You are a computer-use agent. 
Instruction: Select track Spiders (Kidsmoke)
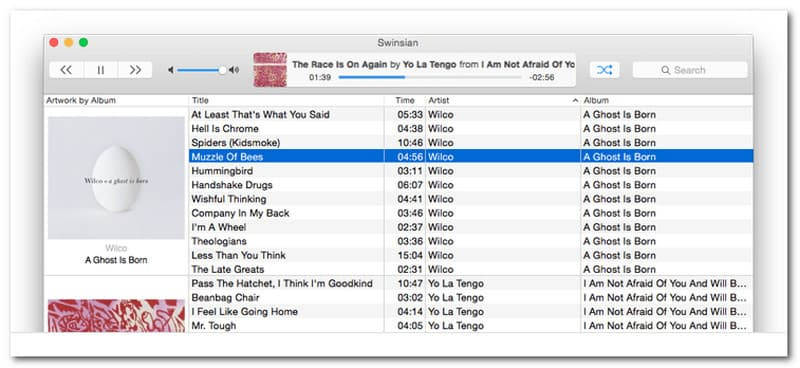470,143
